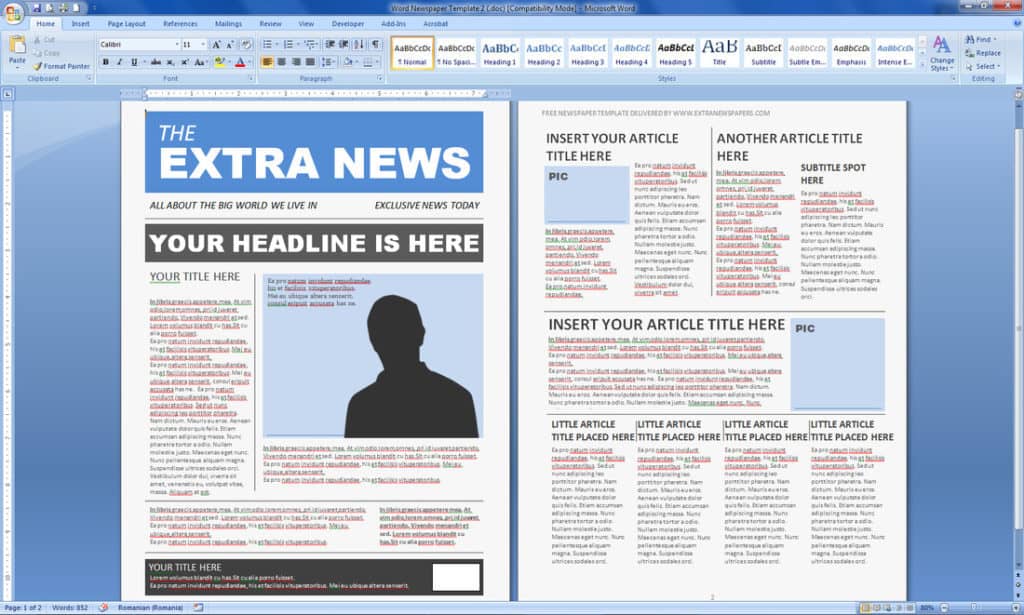Apply the Title style

click(x=719, y=53)
